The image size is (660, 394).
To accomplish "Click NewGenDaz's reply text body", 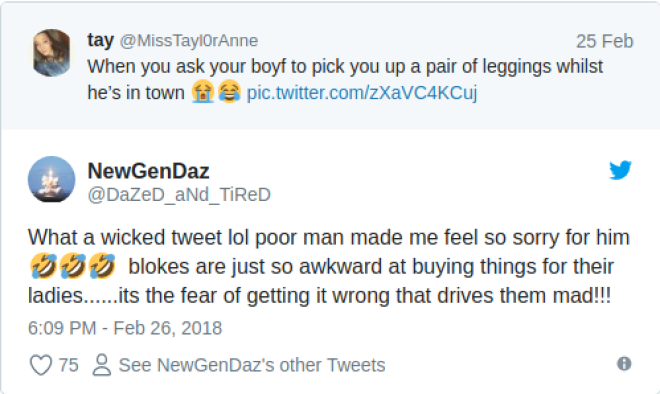I will 329,266.
